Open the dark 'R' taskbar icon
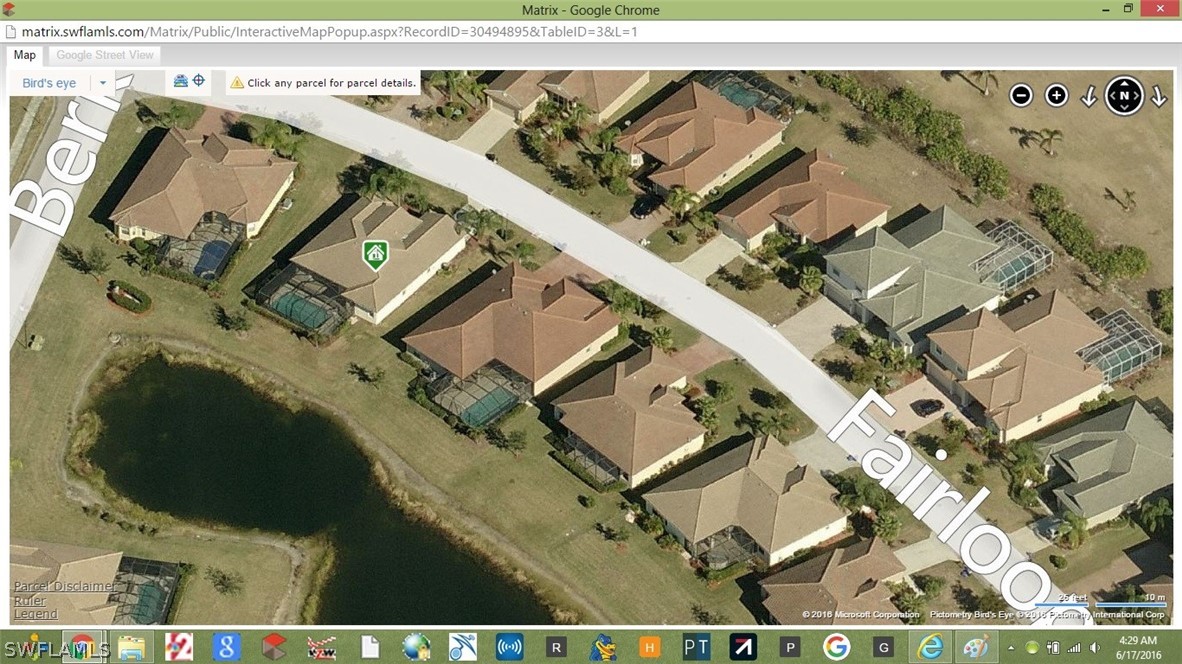The image size is (1182, 664). pos(556,647)
